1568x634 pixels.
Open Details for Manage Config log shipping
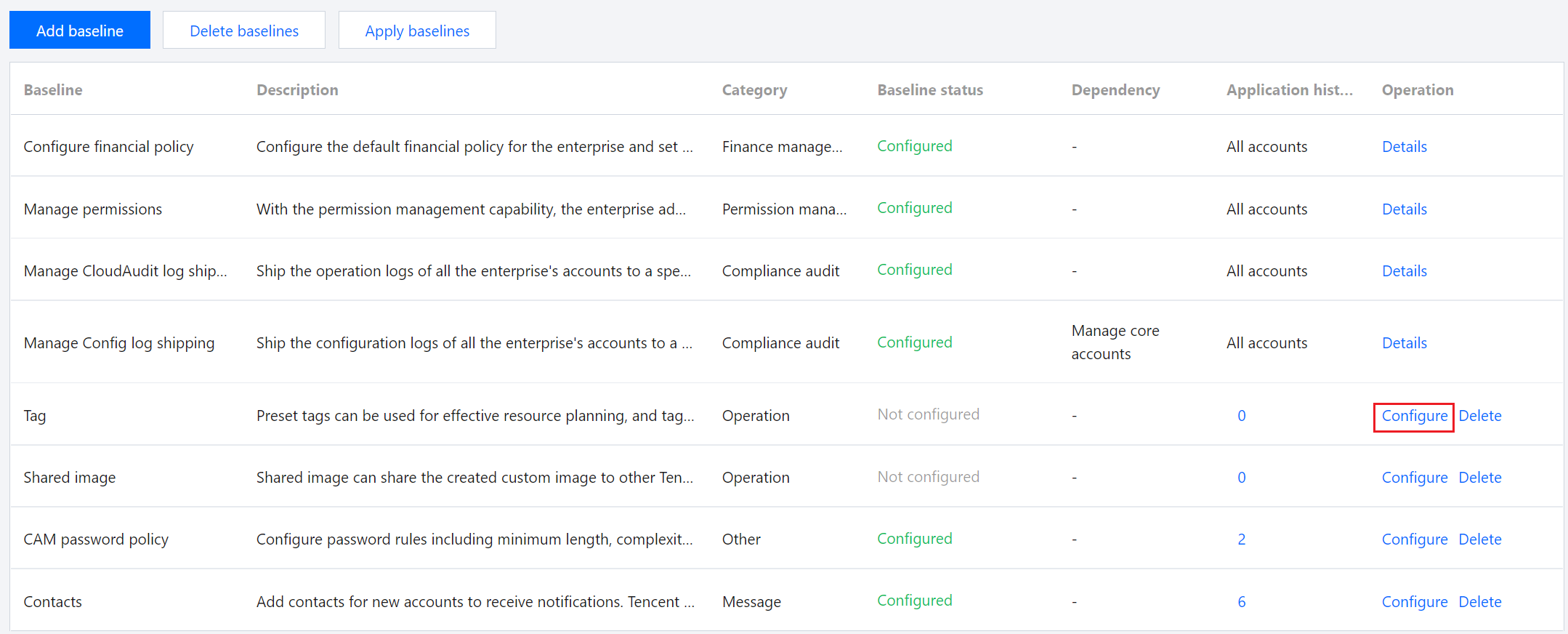click(x=1404, y=343)
